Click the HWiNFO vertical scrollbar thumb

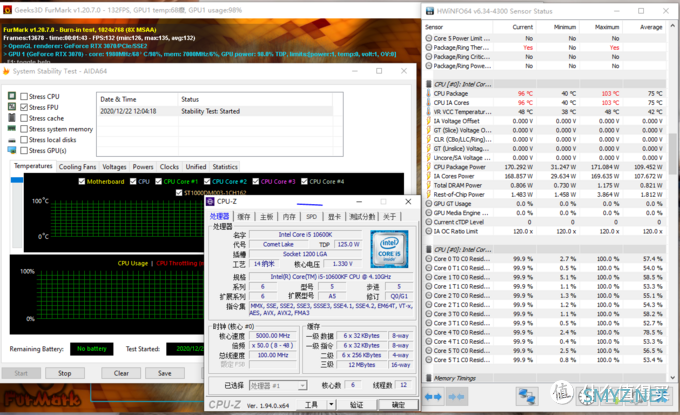pos(672,154)
